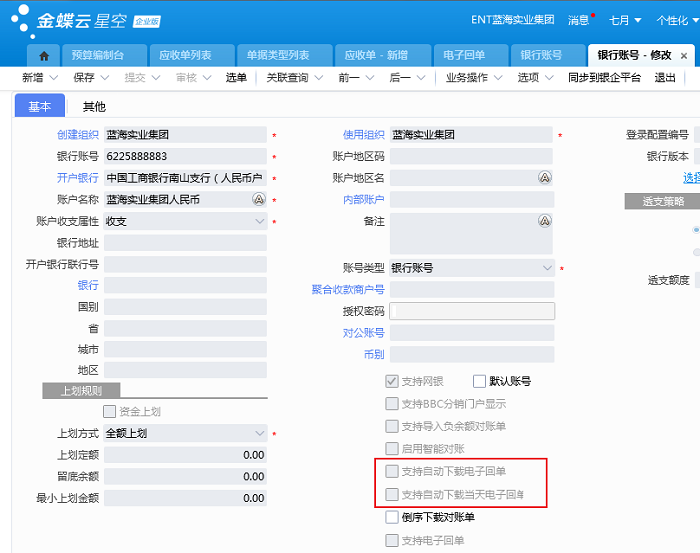Toggle the 倒序下载对账单 checkbox
Screen dimensions: 700x553
tap(392, 517)
